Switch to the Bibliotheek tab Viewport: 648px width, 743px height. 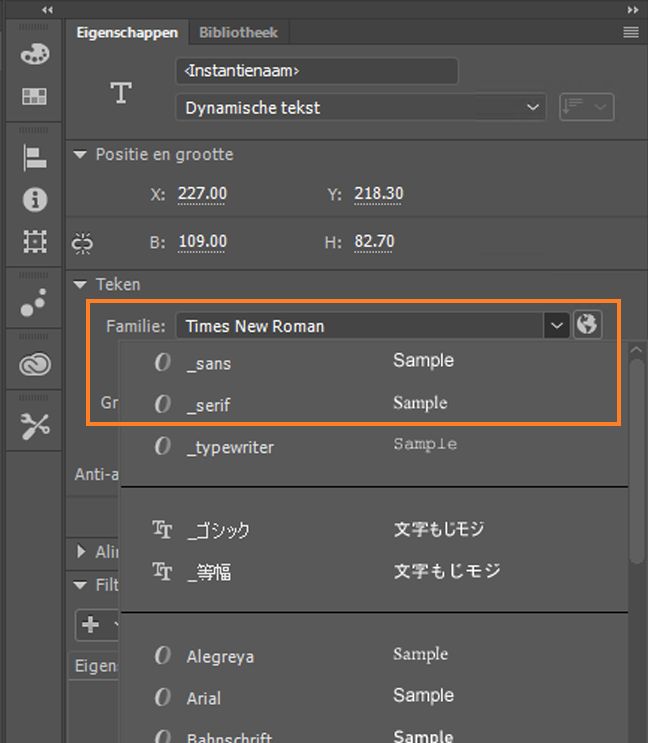click(238, 32)
